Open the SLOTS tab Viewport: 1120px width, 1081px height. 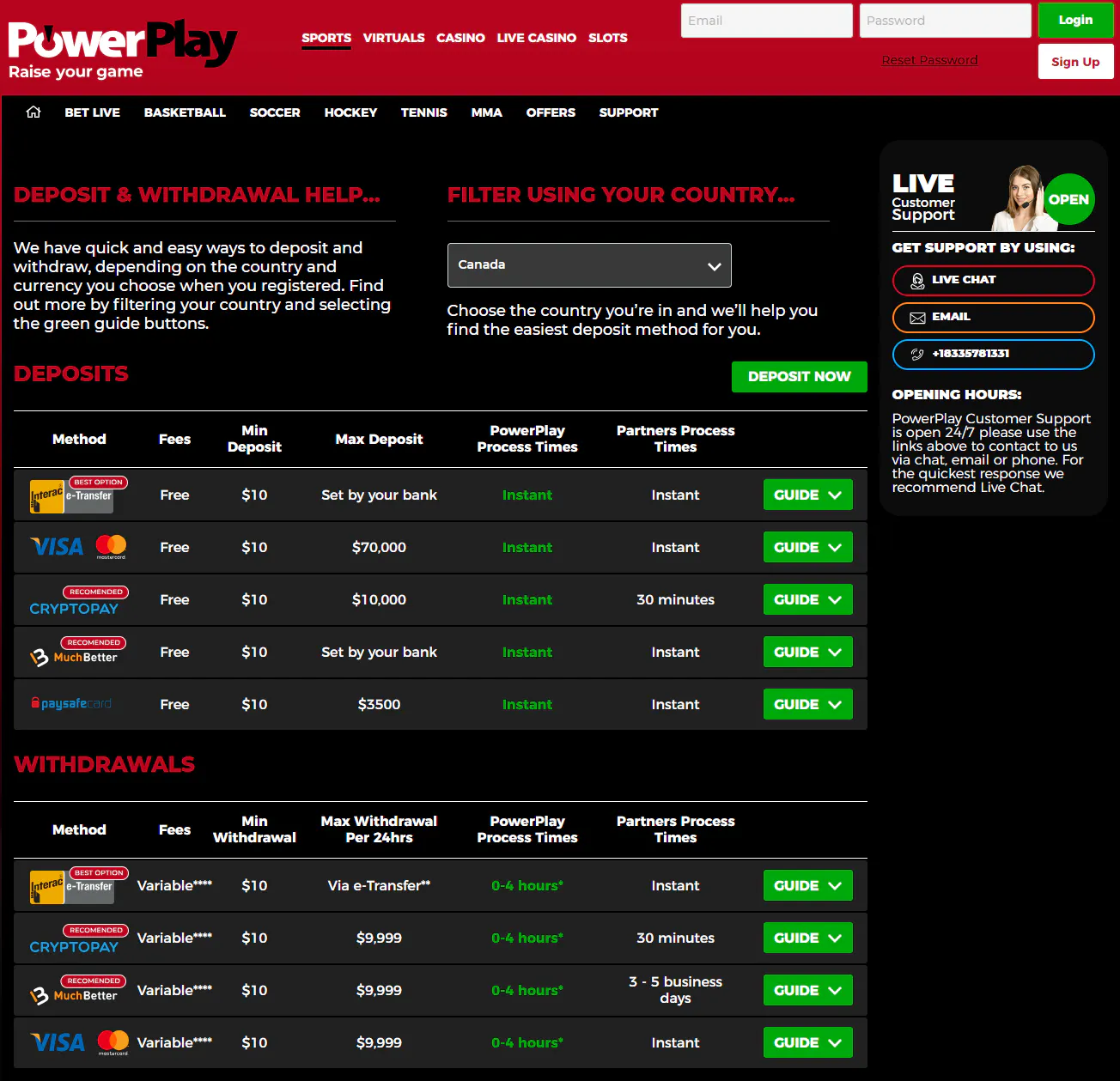[608, 38]
